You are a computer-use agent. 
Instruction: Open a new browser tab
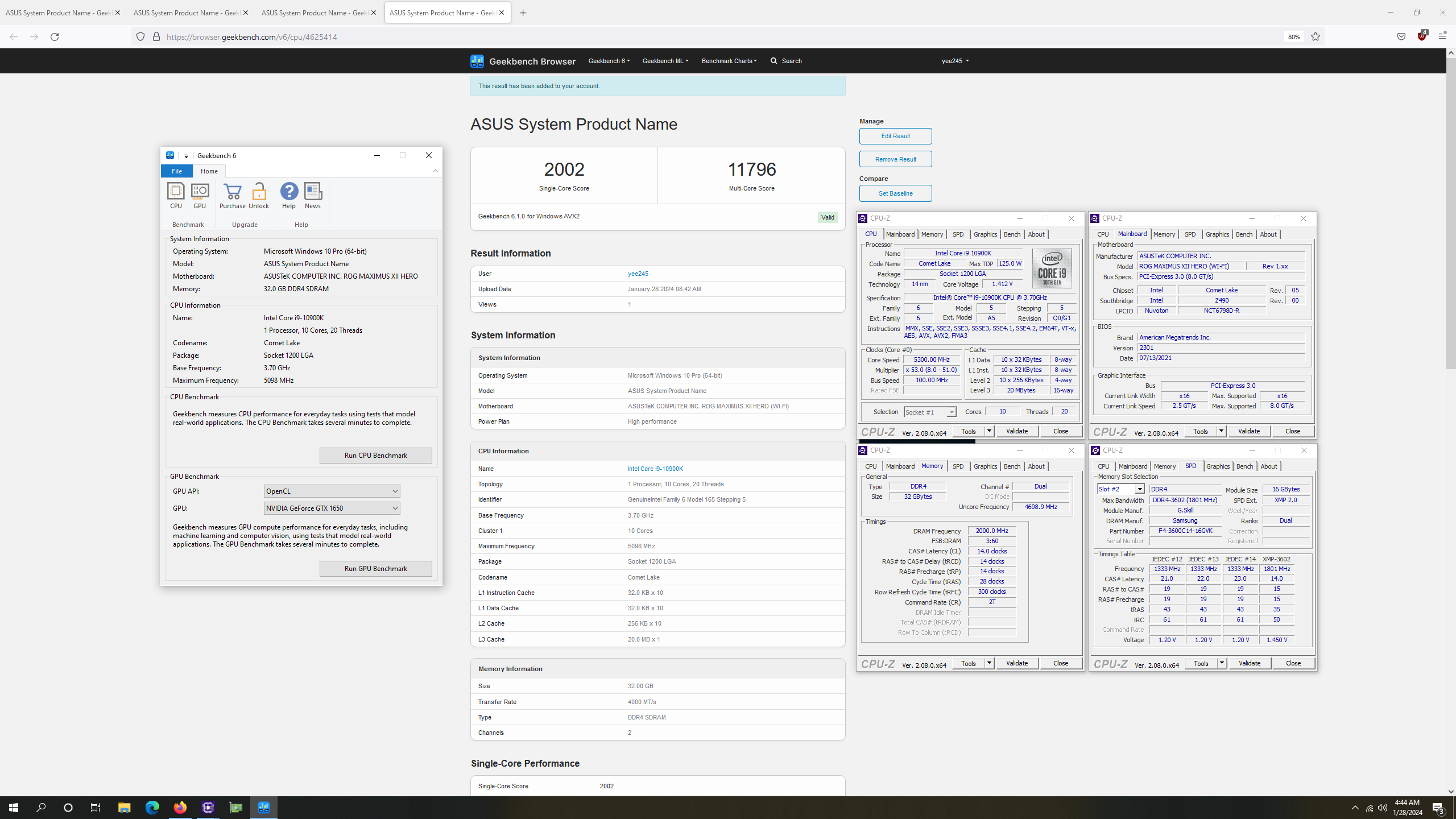(x=523, y=13)
